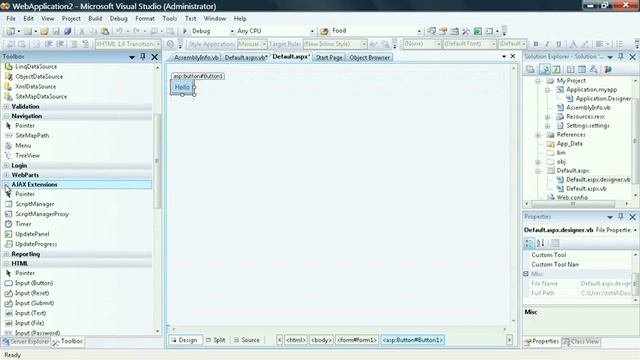Expand the References node in Solution Explorer
The width and height of the screenshot is (640, 360).
click(538, 135)
